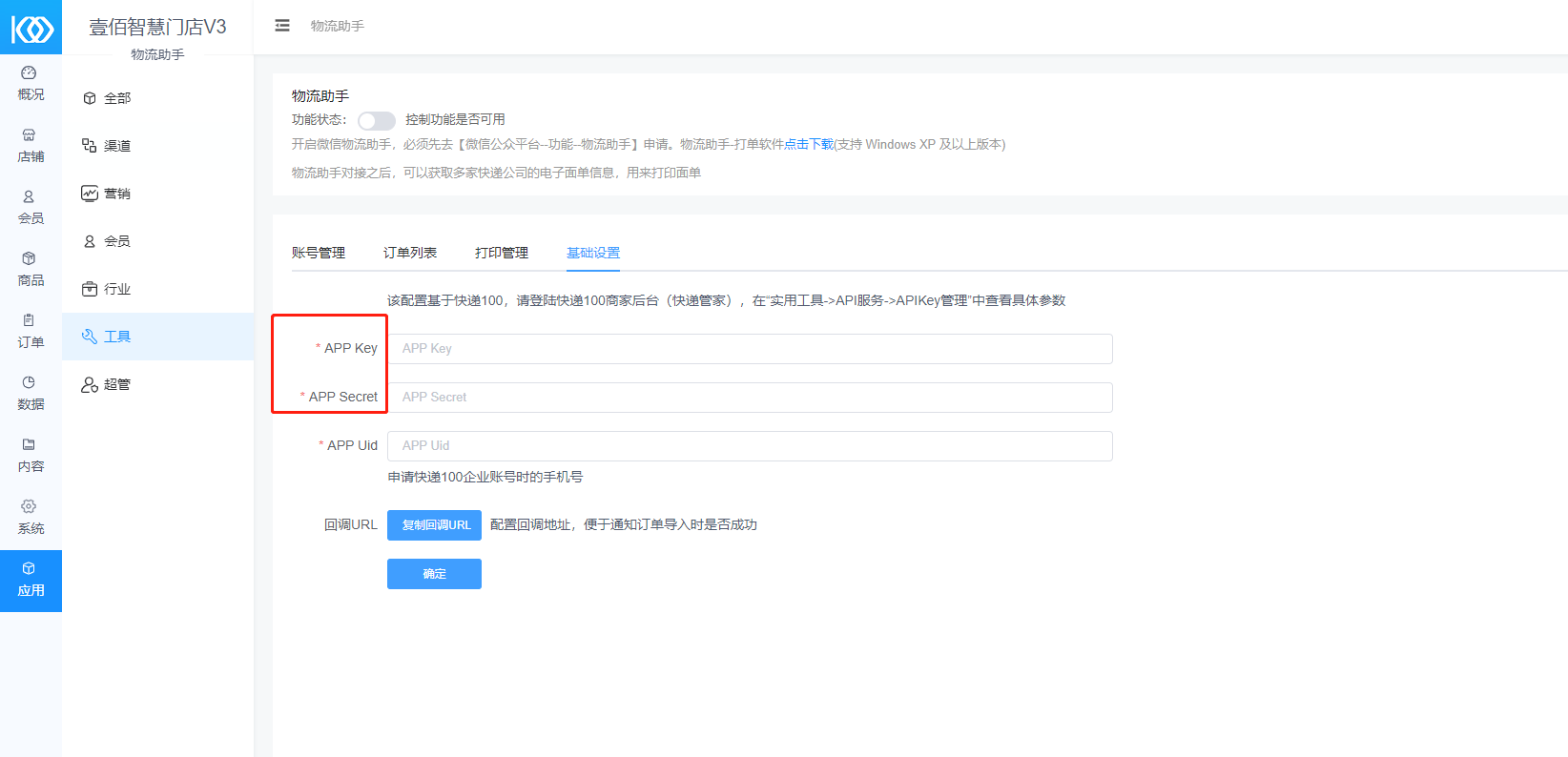Click the 确定 confirm button

[434, 574]
